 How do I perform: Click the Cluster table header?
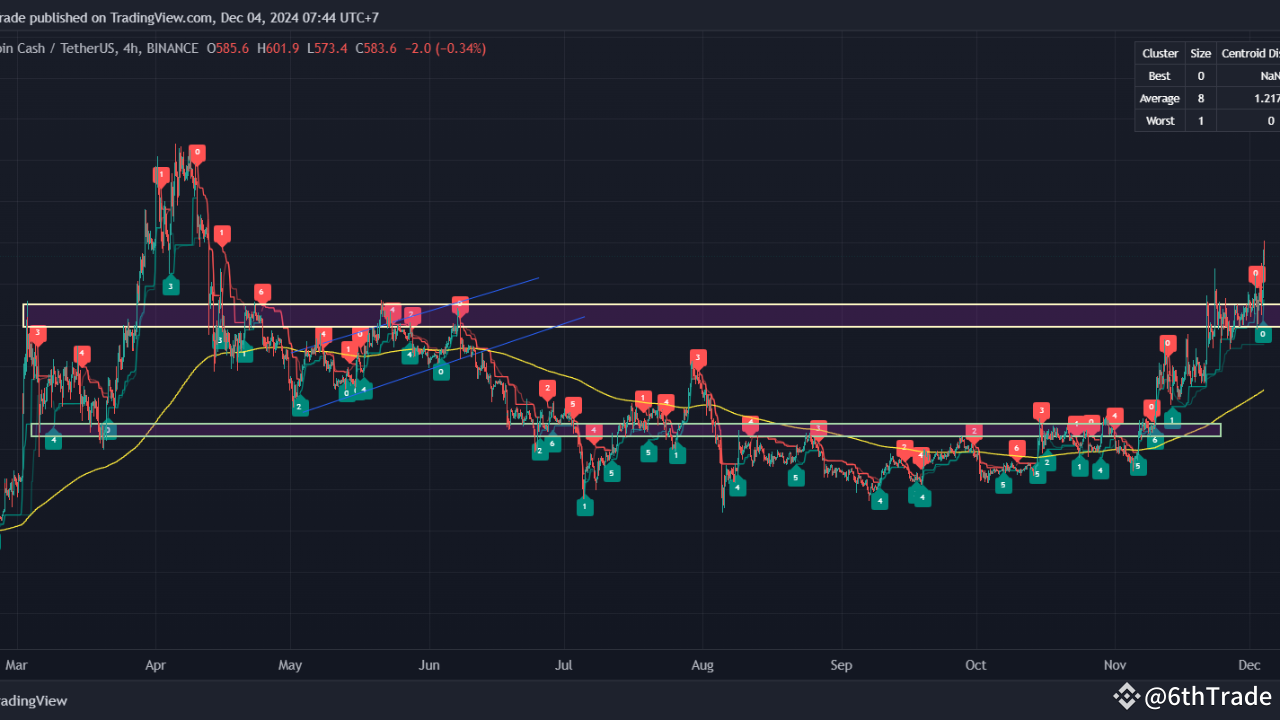1159,53
